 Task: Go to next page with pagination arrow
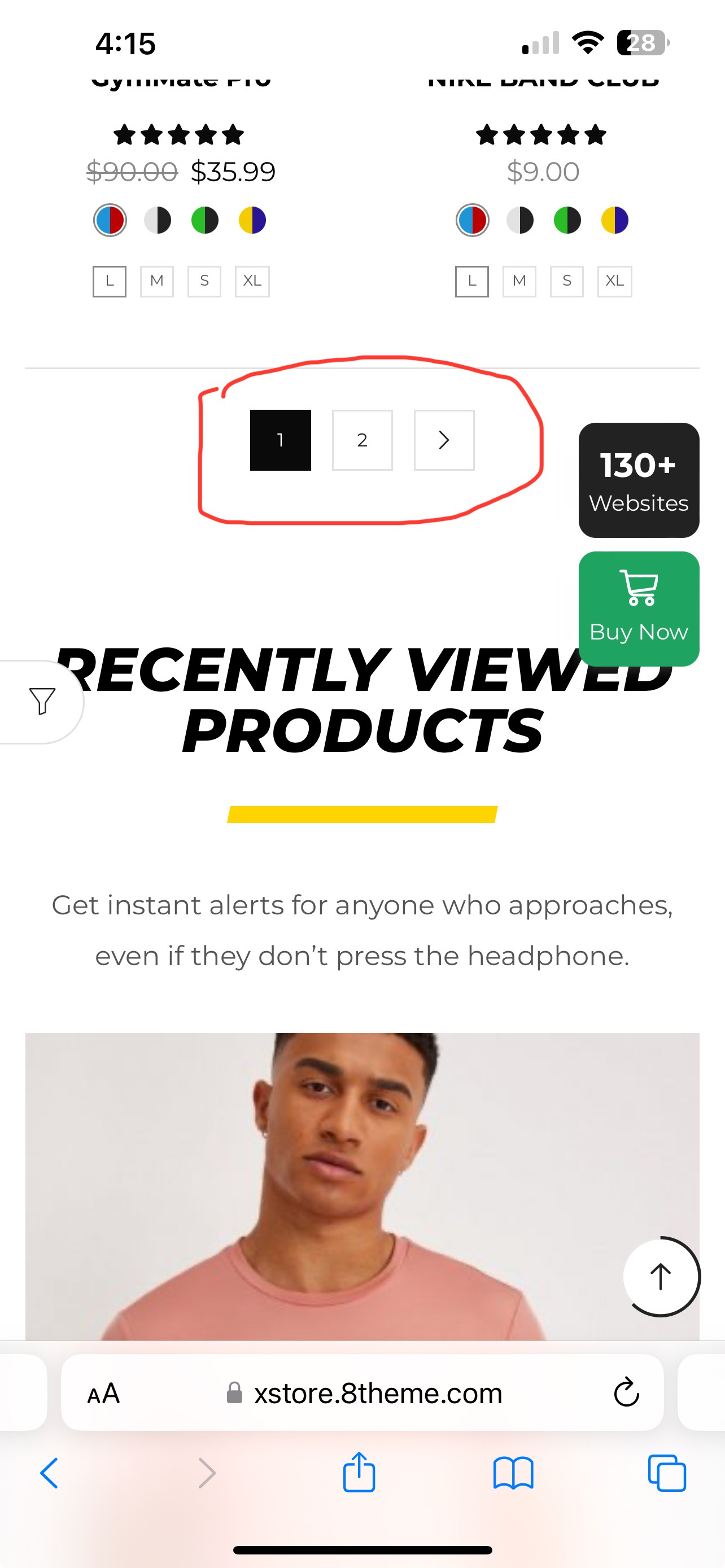click(444, 440)
